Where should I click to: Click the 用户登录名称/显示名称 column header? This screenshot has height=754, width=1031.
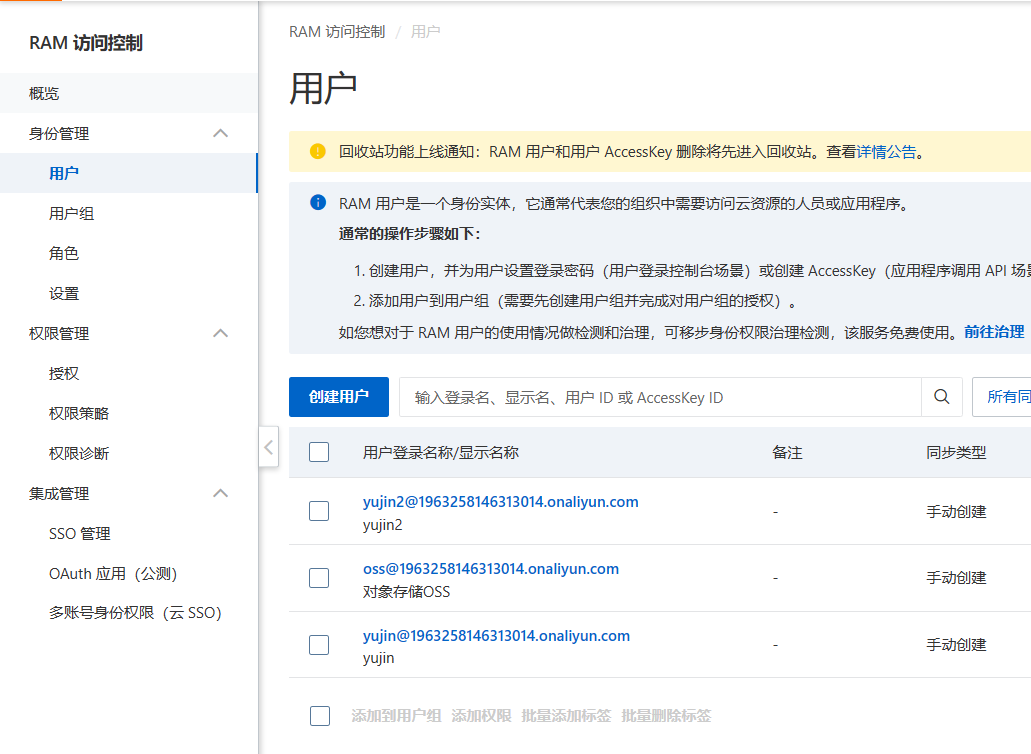(x=441, y=452)
